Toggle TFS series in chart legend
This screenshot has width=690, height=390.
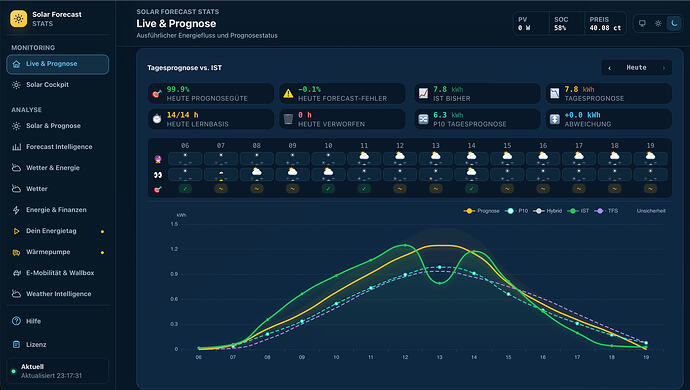(606, 211)
